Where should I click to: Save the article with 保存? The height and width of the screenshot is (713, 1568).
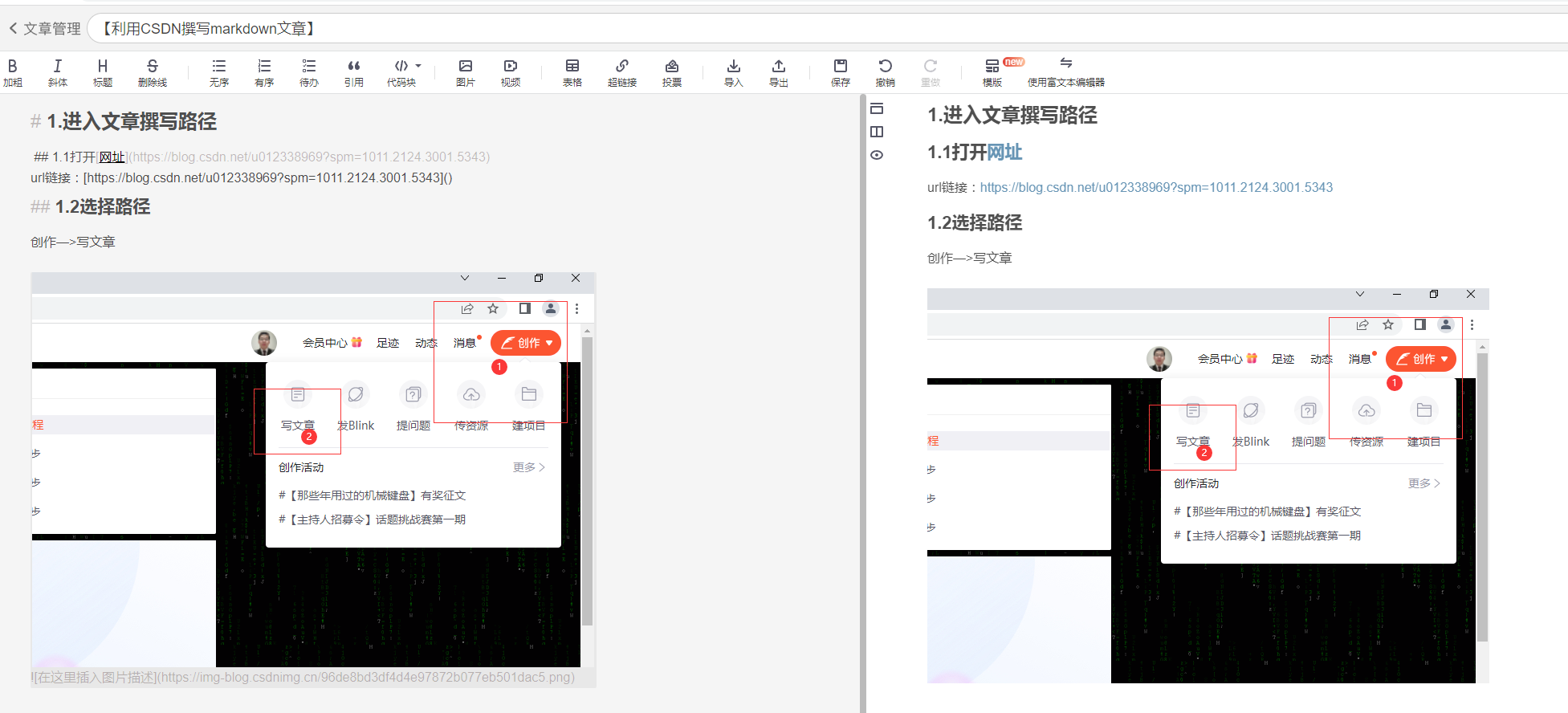click(841, 72)
